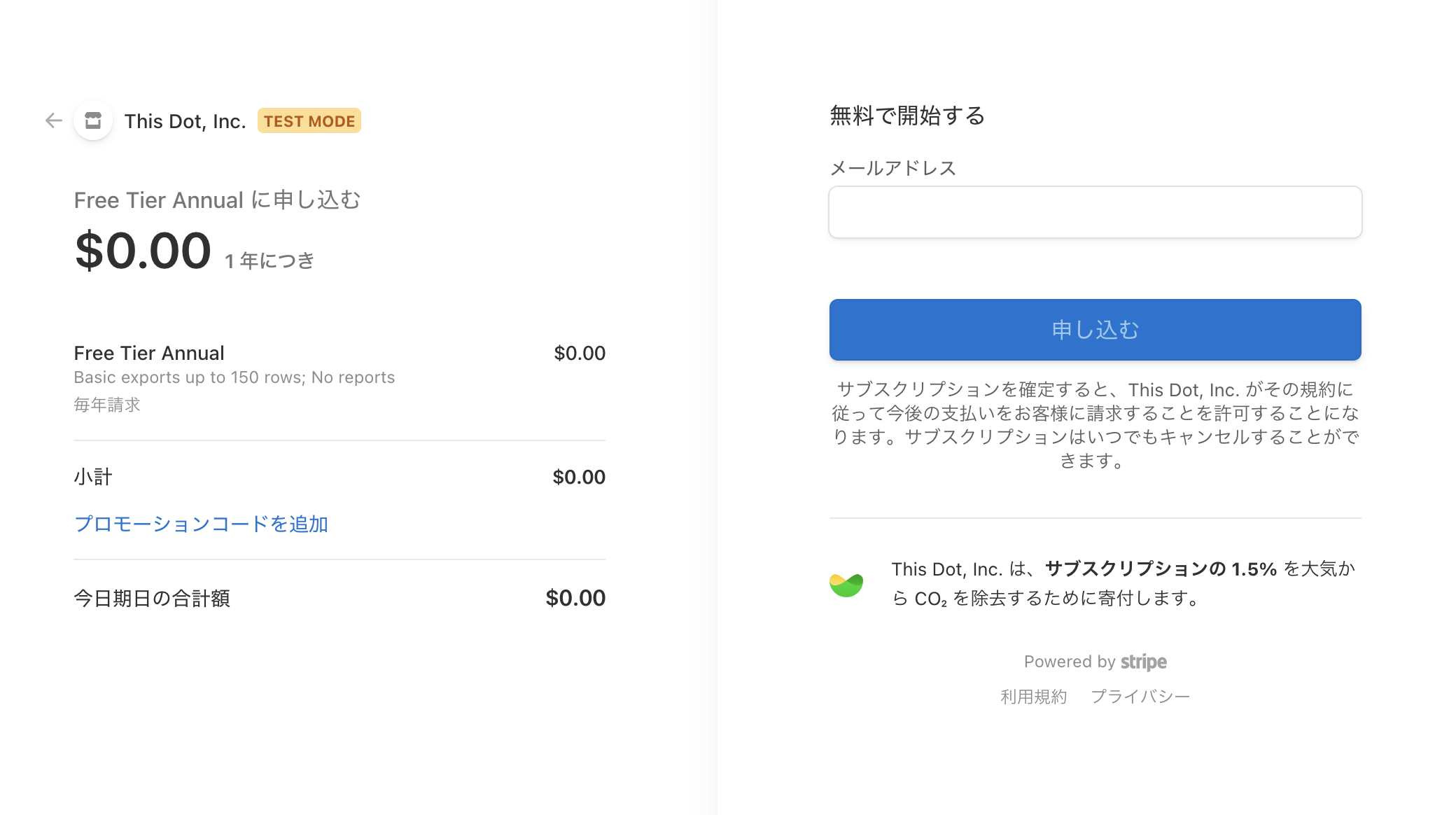Click the This Dot storefront icon

coord(93,120)
